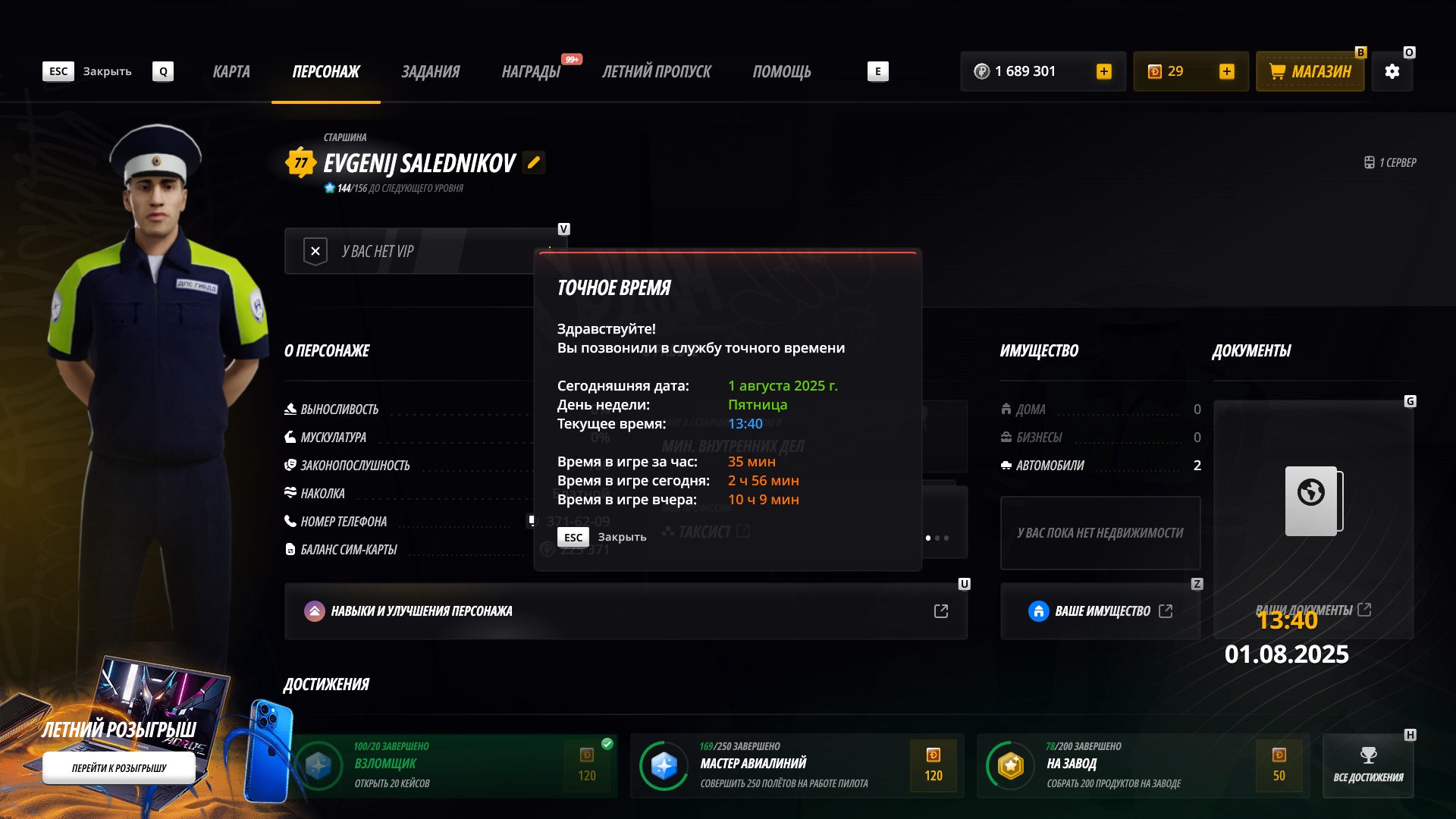
Task: Close the exact time dialog via ESC
Action: click(x=573, y=537)
